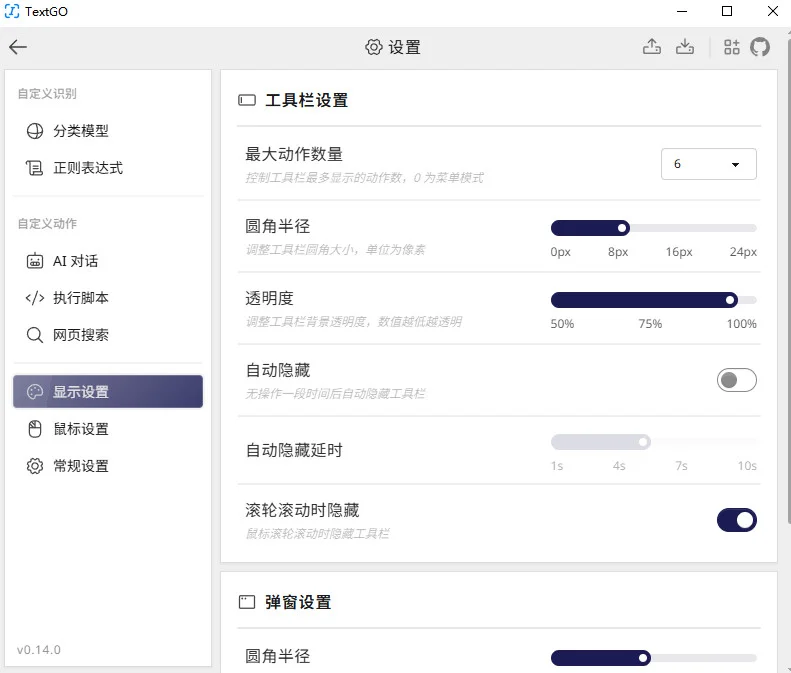Click the import download icon in header
Screen dimensions: 791x673
[685, 47]
